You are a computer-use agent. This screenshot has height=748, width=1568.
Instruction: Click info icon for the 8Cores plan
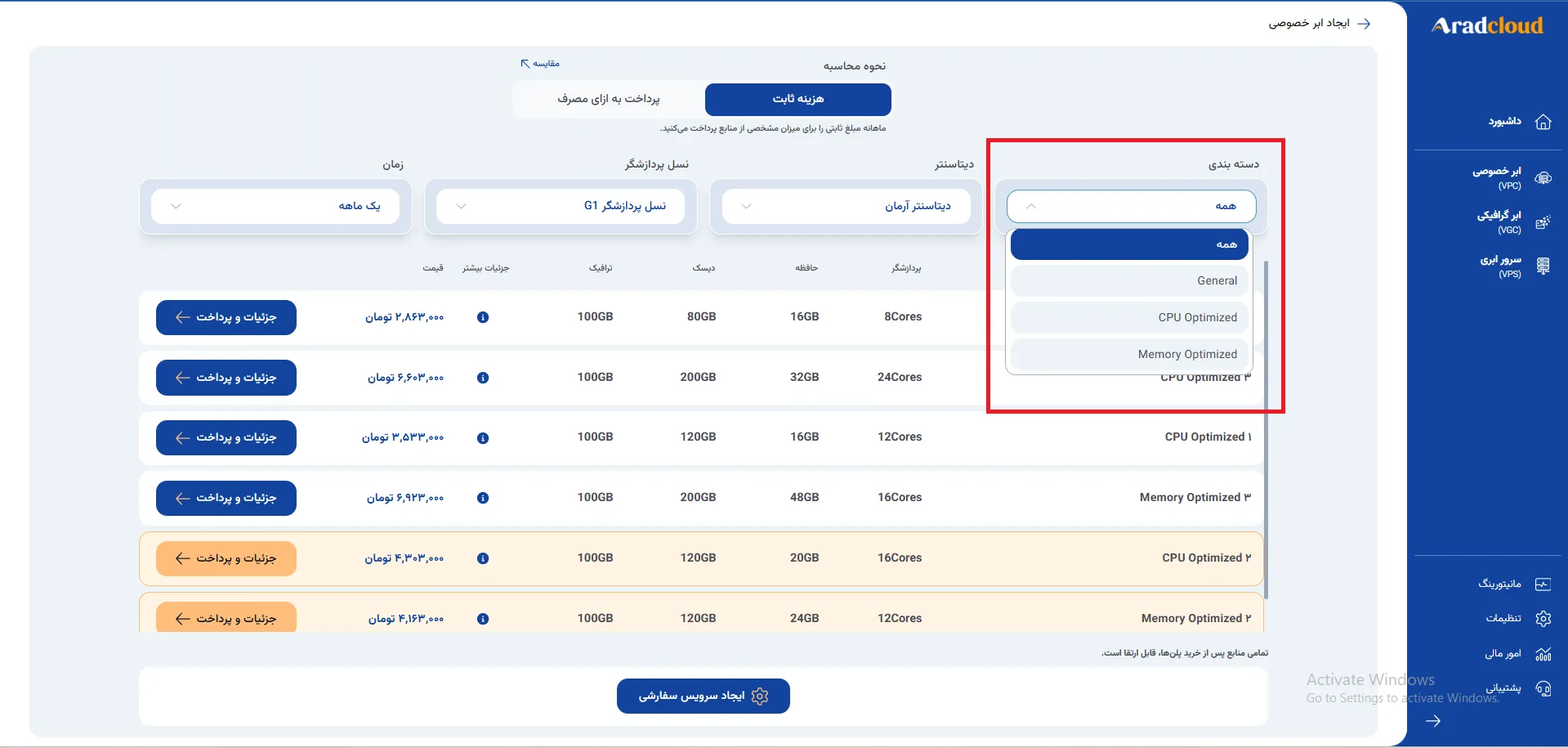coord(483,317)
